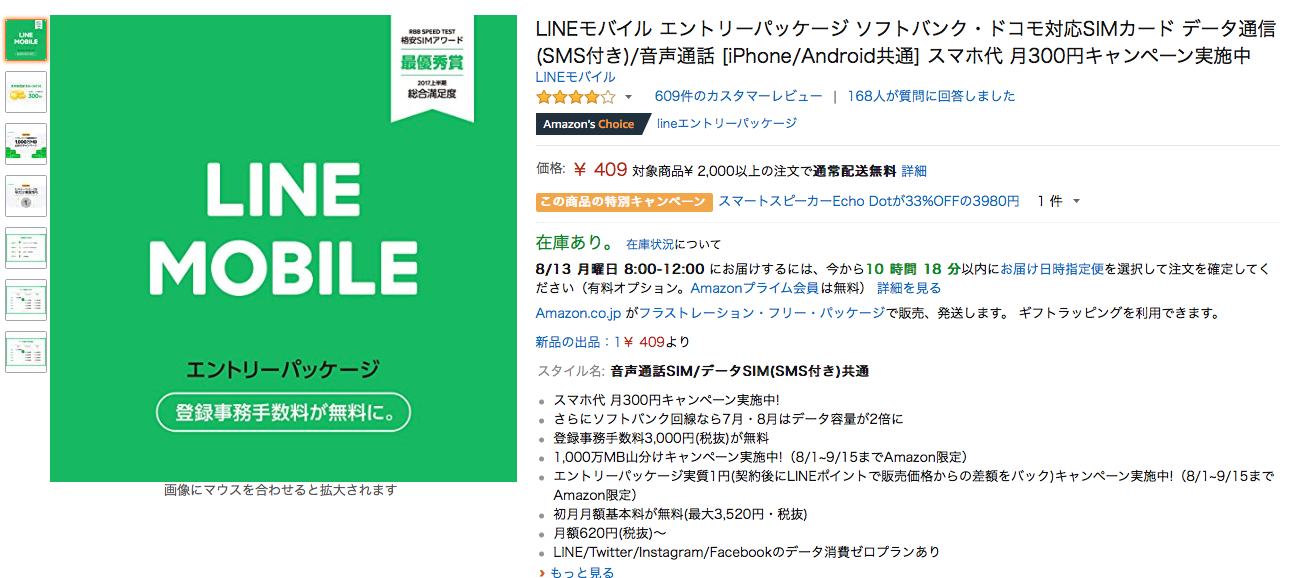This screenshot has width=1295, height=578.
Task: Expand the もっと見る feature list
Action: click(x=580, y=573)
